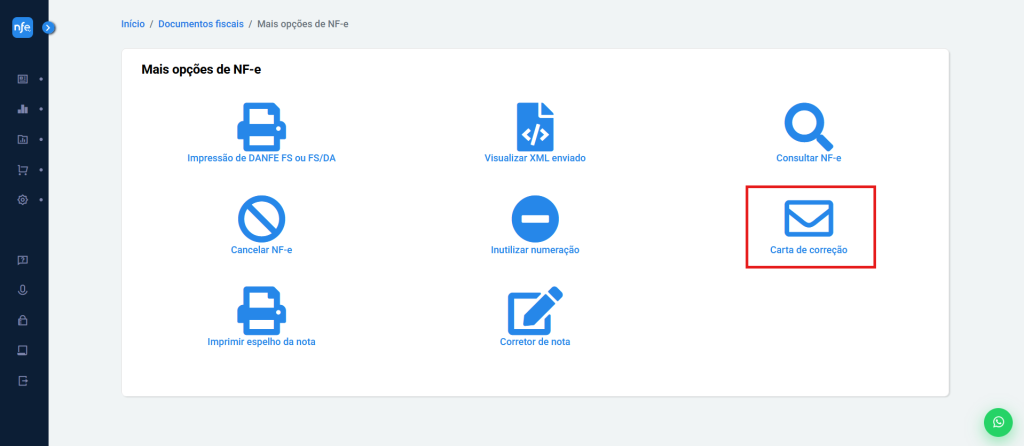Open the Carta de correção envelope icon
The image size is (1024, 446).
click(x=809, y=217)
